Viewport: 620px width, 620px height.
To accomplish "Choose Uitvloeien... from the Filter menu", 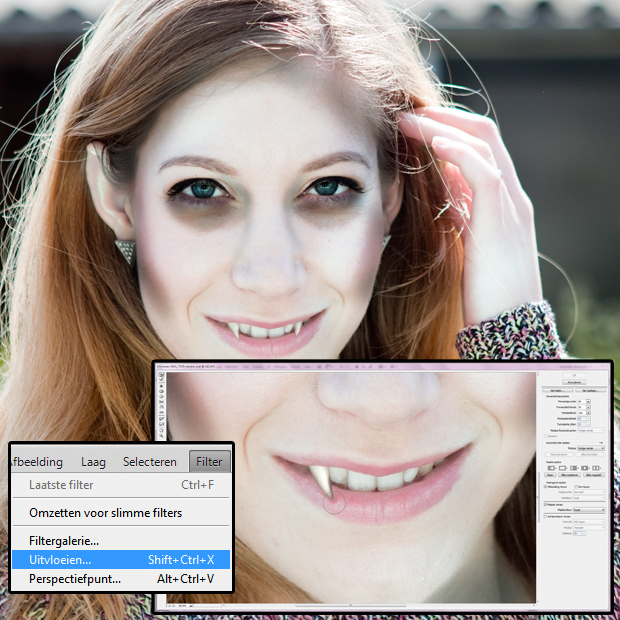I will coord(60,560).
